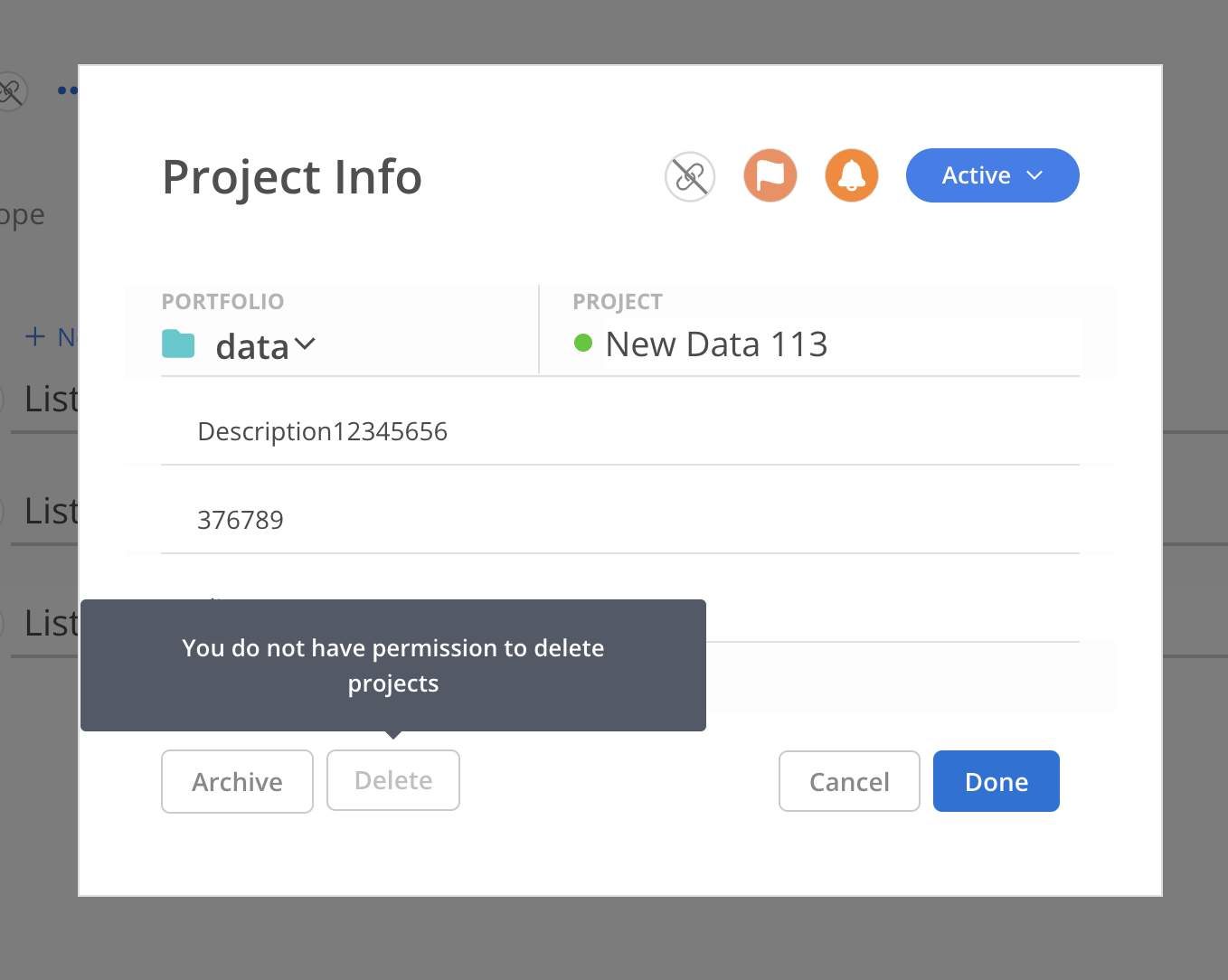
Task: Click the plus New item in the background
Action: point(49,337)
